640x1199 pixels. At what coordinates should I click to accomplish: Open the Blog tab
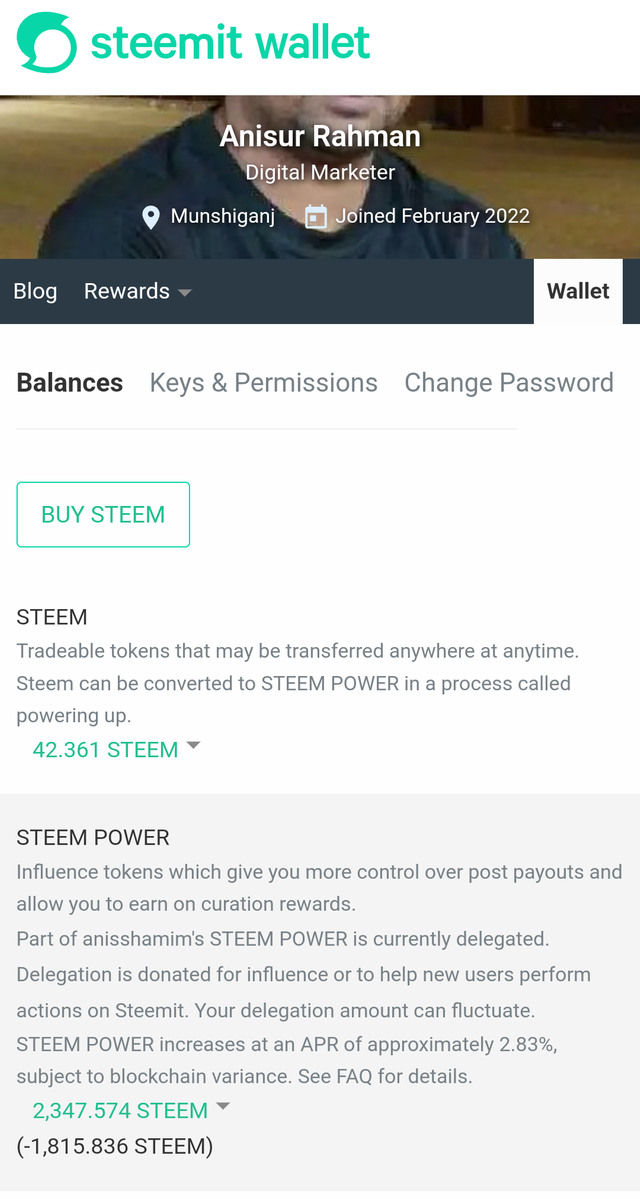(x=35, y=291)
